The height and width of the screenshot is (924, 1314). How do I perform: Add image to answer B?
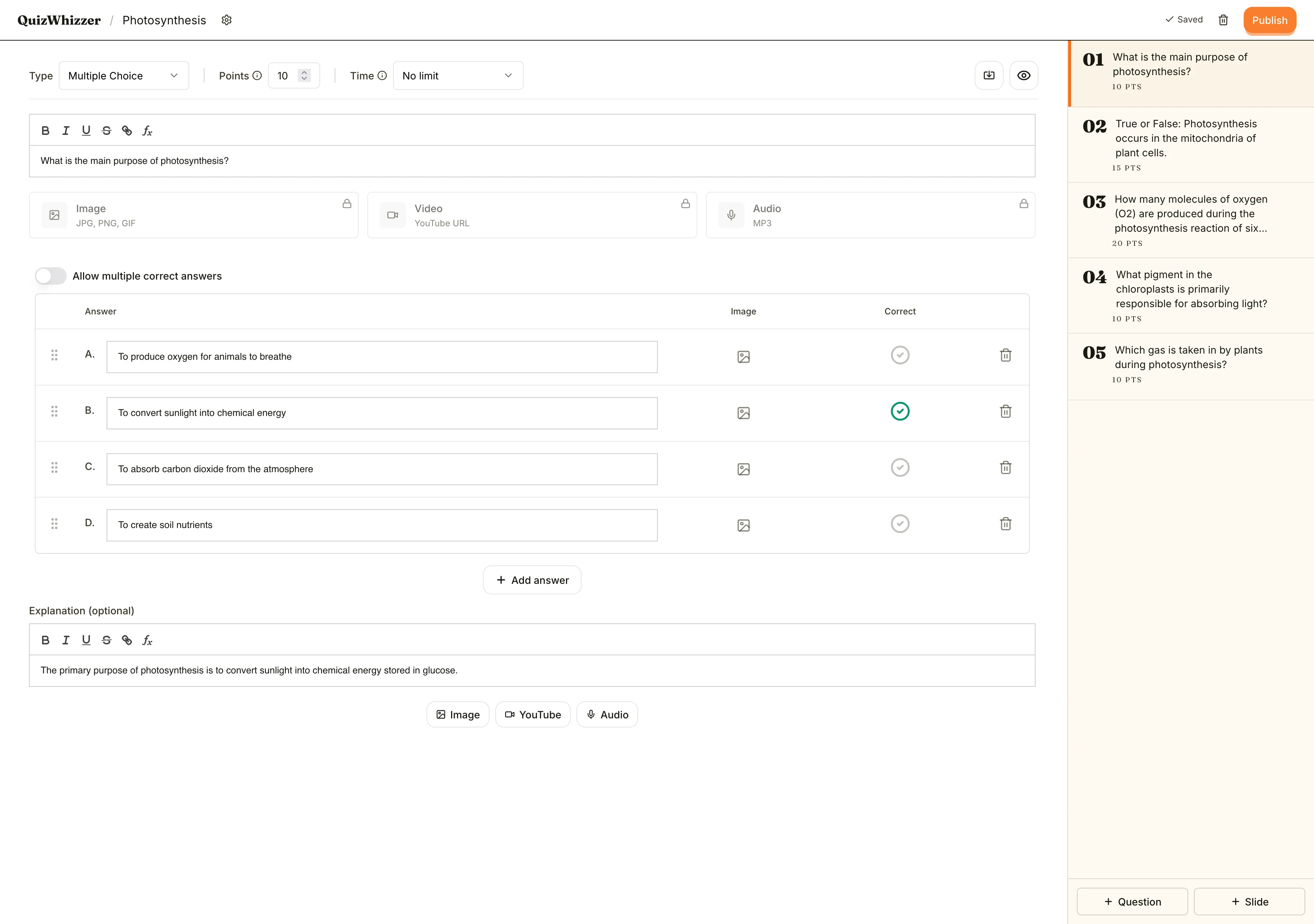tap(743, 413)
